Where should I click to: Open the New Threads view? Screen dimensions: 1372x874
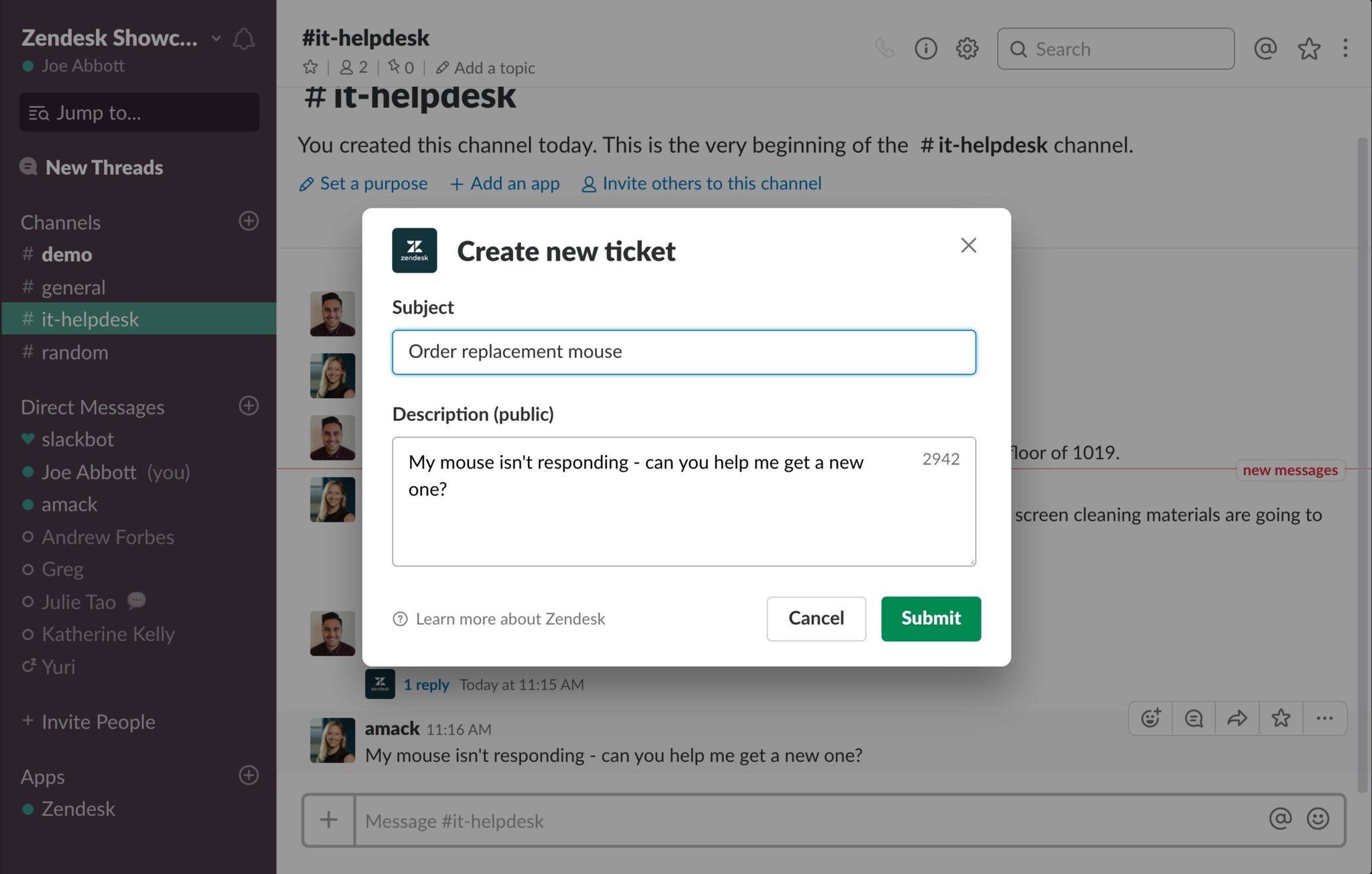pos(103,167)
